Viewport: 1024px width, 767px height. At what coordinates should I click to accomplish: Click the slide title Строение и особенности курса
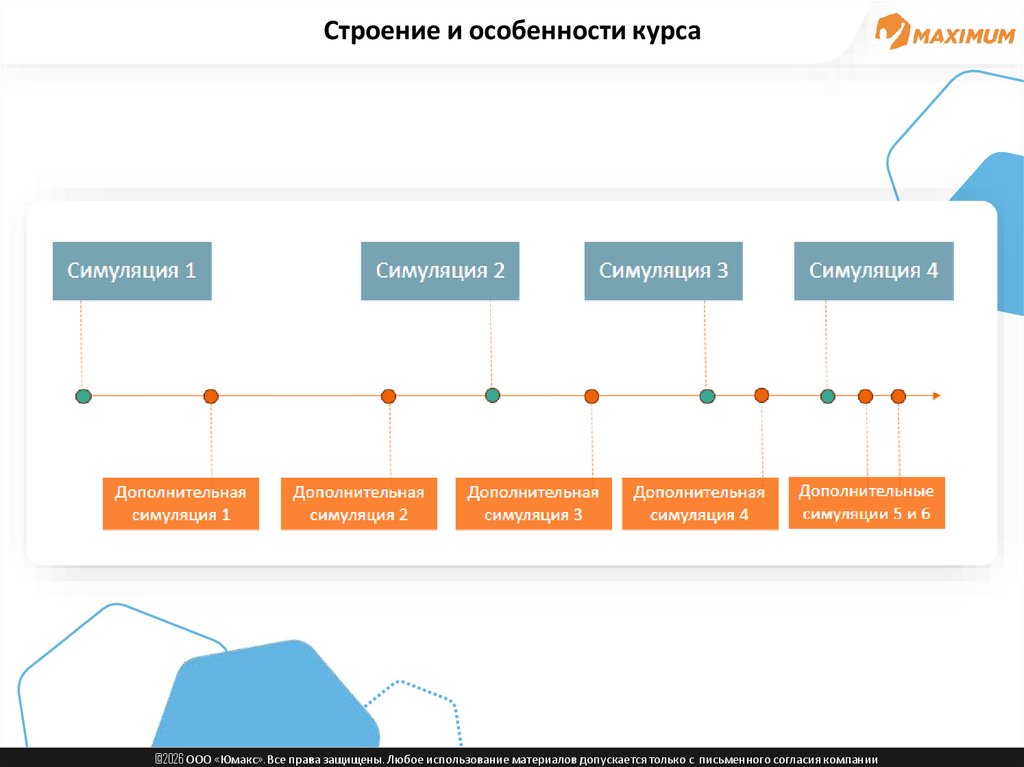point(512,31)
